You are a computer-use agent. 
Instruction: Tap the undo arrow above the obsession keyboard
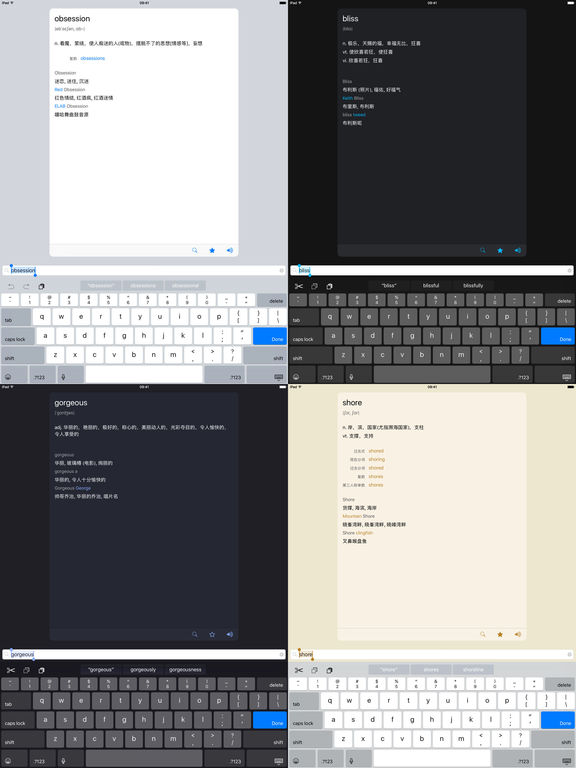click(11, 286)
